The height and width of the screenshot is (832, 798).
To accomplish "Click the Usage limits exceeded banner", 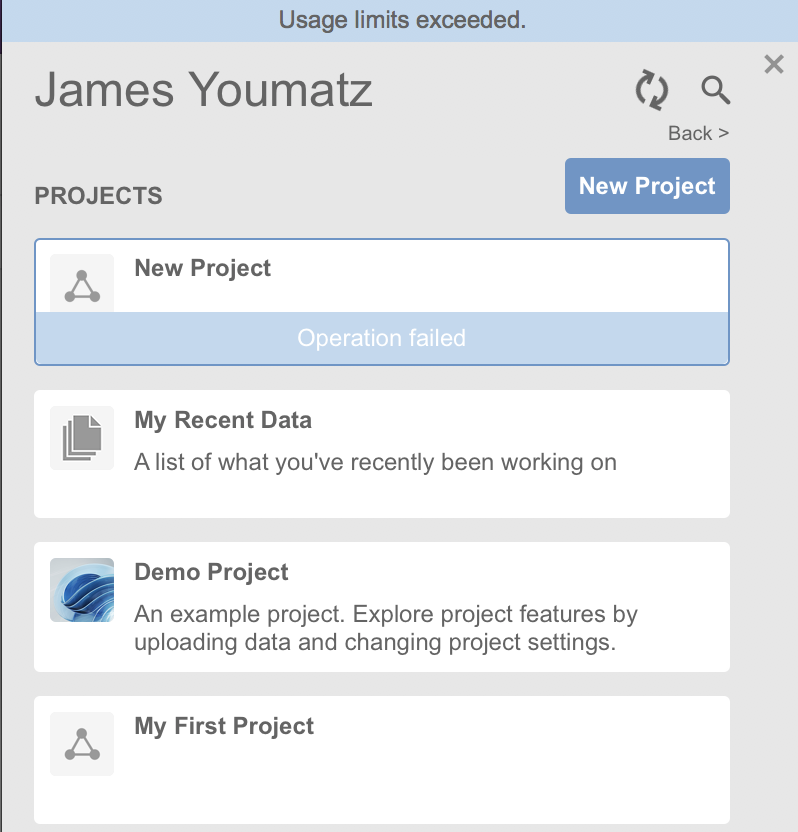I will click(401, 20).
